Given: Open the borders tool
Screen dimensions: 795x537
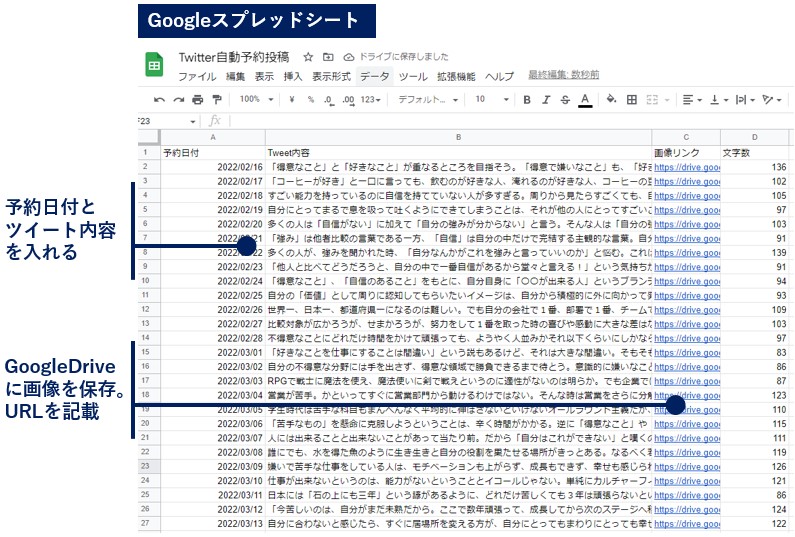Looking at the screenshot, I should [x=632, y=100].
